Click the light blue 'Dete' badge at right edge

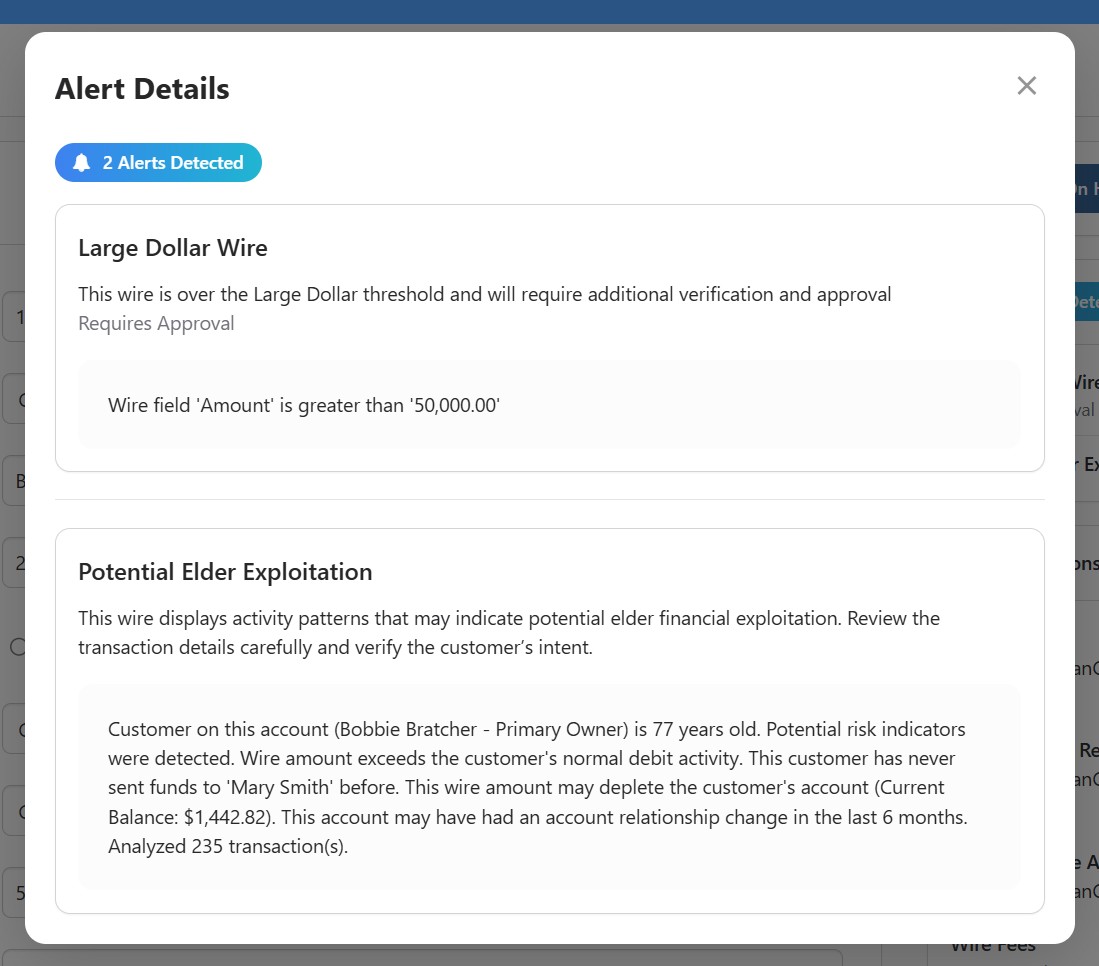1086,300
